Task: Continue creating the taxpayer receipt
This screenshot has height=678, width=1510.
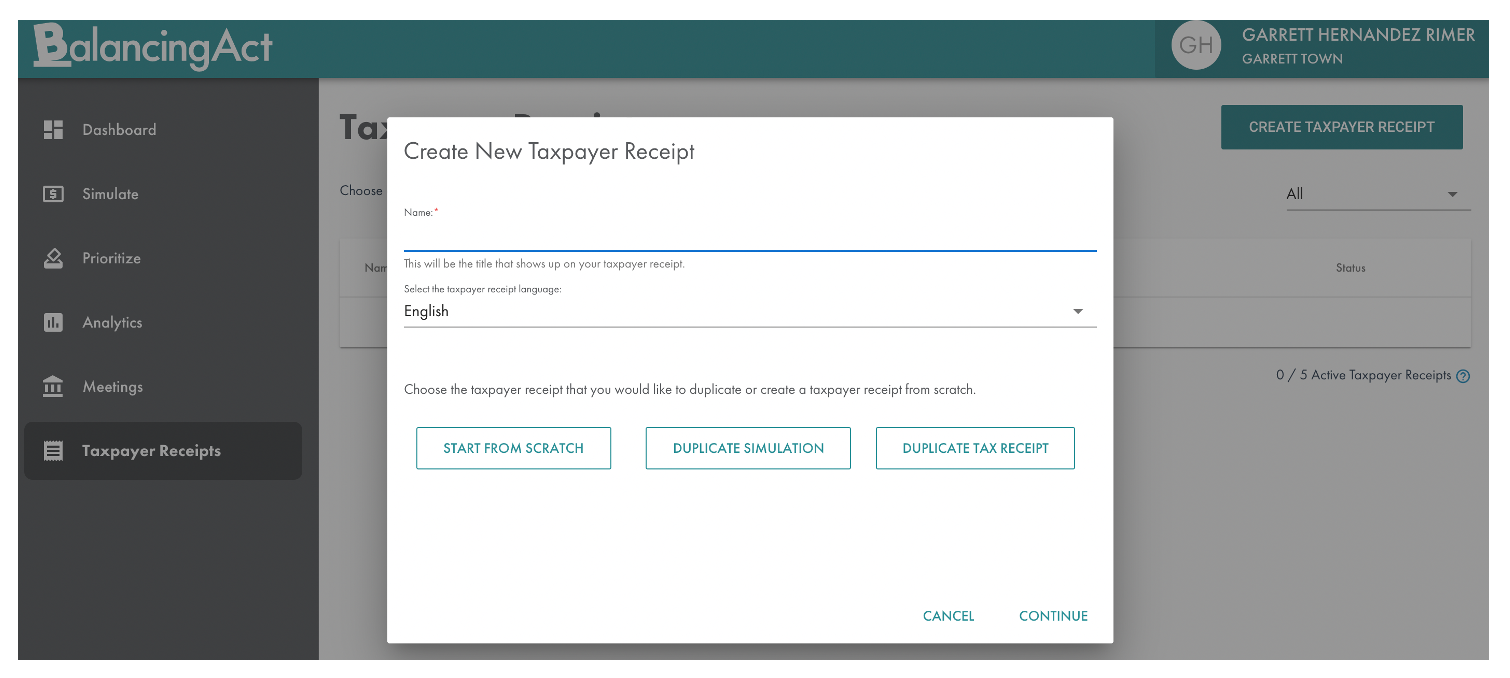Action: (1053, 616)
